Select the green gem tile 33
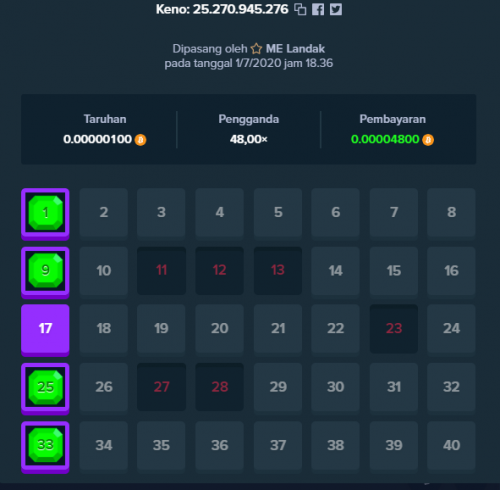500x490 pixels. 45,447
